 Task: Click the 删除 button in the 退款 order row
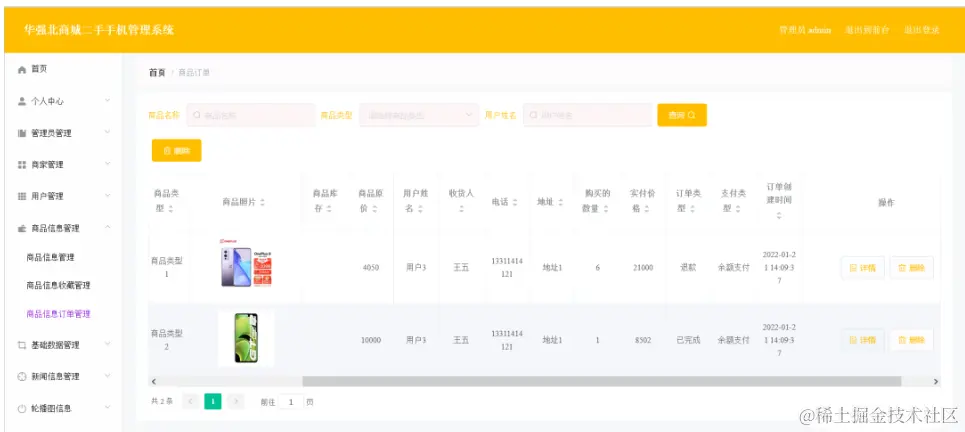911,268
